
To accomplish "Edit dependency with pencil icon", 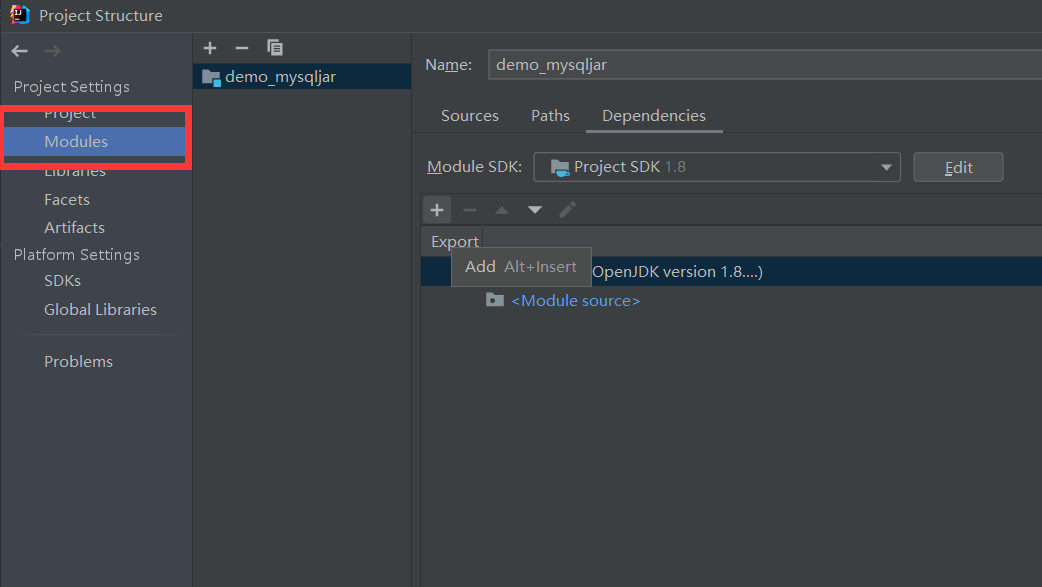I will (x=567, y=210).
